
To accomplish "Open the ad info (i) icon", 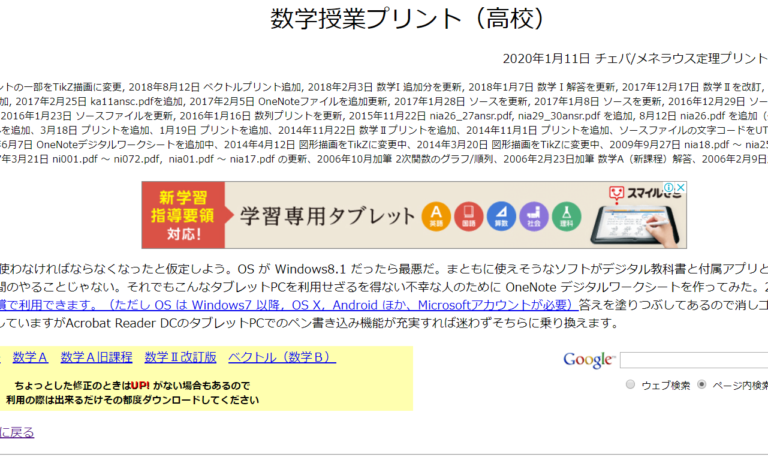I will [x=669, y=188].
